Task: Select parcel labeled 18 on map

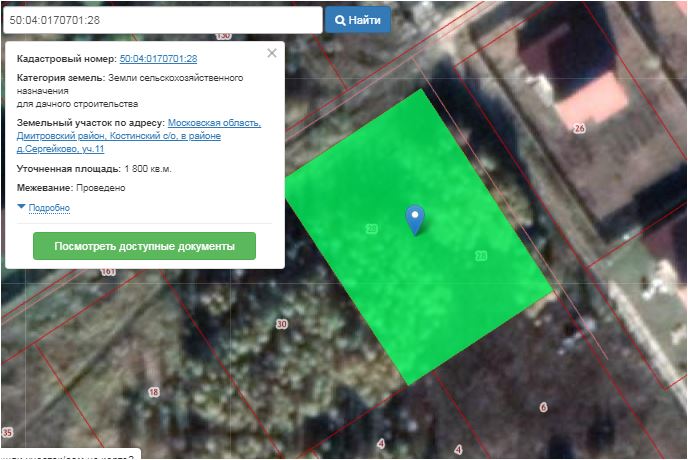Action: [153, 393]
